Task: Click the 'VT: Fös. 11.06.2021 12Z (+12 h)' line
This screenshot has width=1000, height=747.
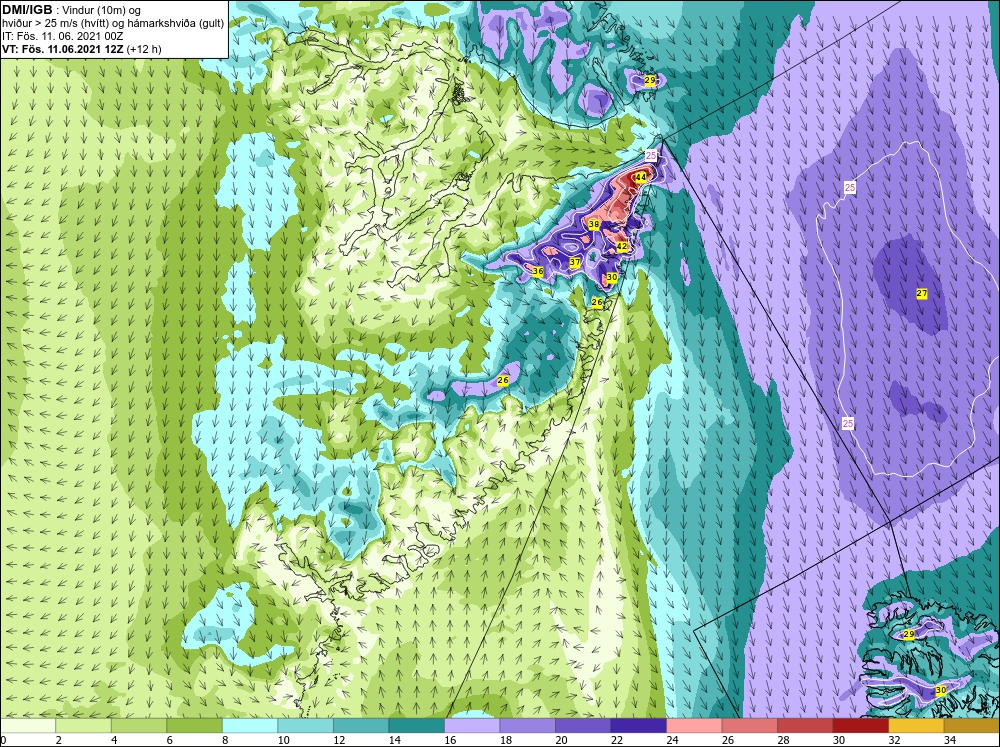Action: [82, 49]
